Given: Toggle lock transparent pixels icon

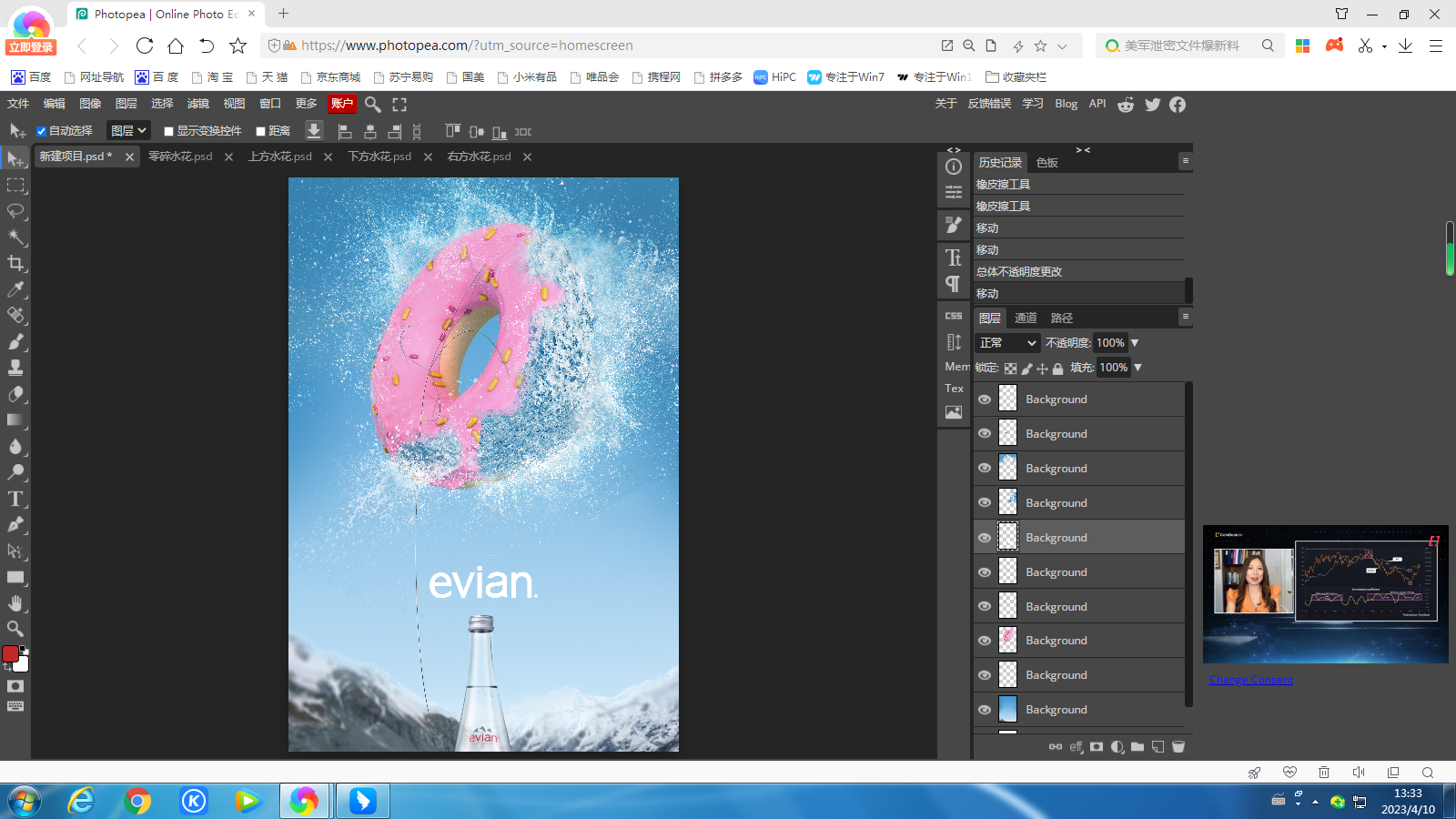Looking at the screenshot, I should (1011, 369).
